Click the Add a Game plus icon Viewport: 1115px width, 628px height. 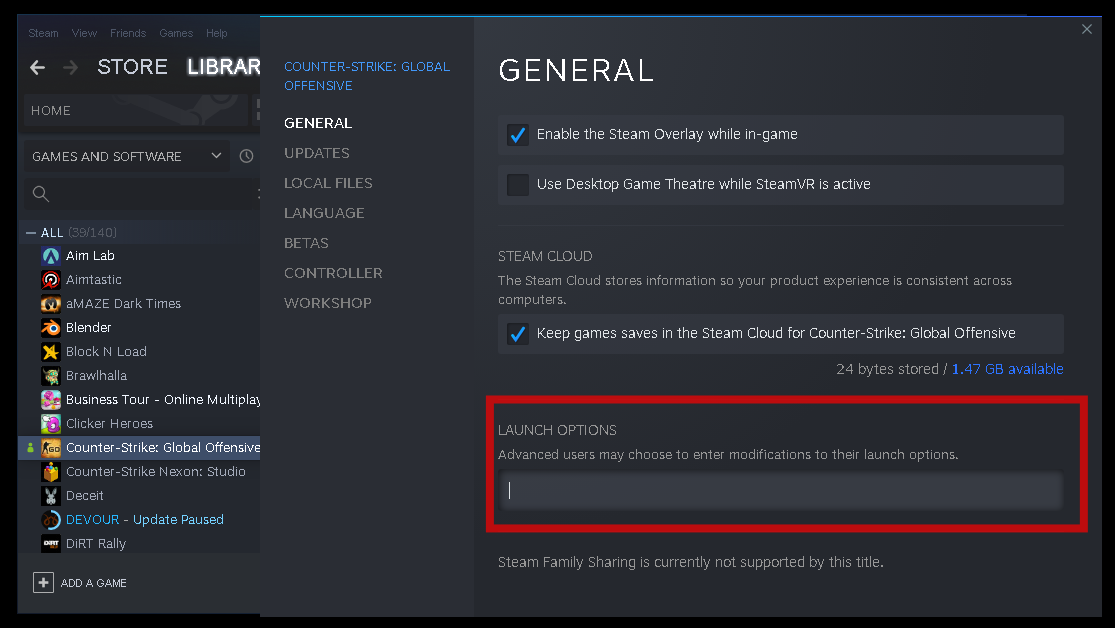tap(43, 583)
